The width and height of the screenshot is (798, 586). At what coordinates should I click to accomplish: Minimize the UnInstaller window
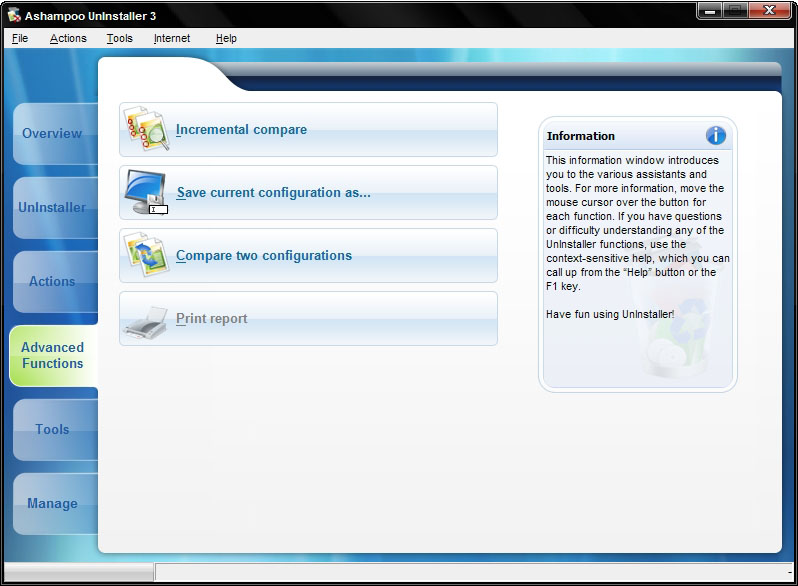pos(710,10)
